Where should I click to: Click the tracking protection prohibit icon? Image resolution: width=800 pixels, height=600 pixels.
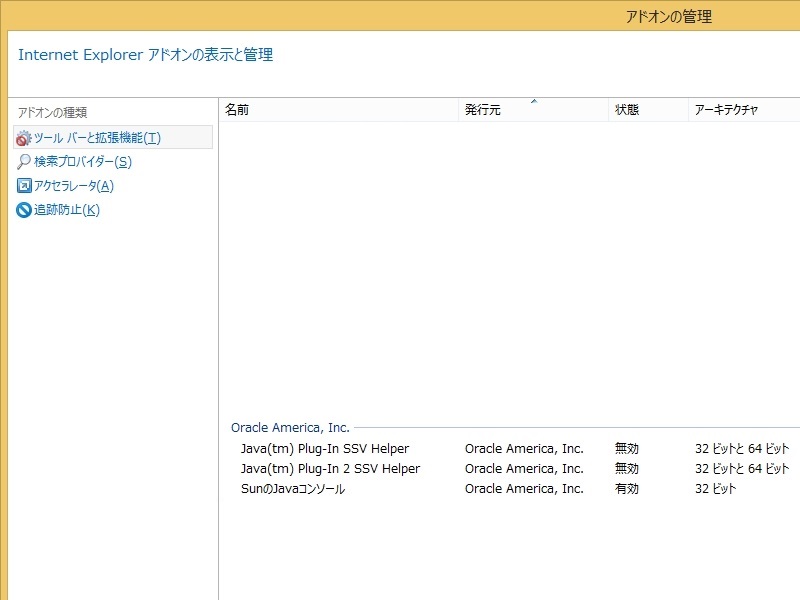(x=24, y=210)
